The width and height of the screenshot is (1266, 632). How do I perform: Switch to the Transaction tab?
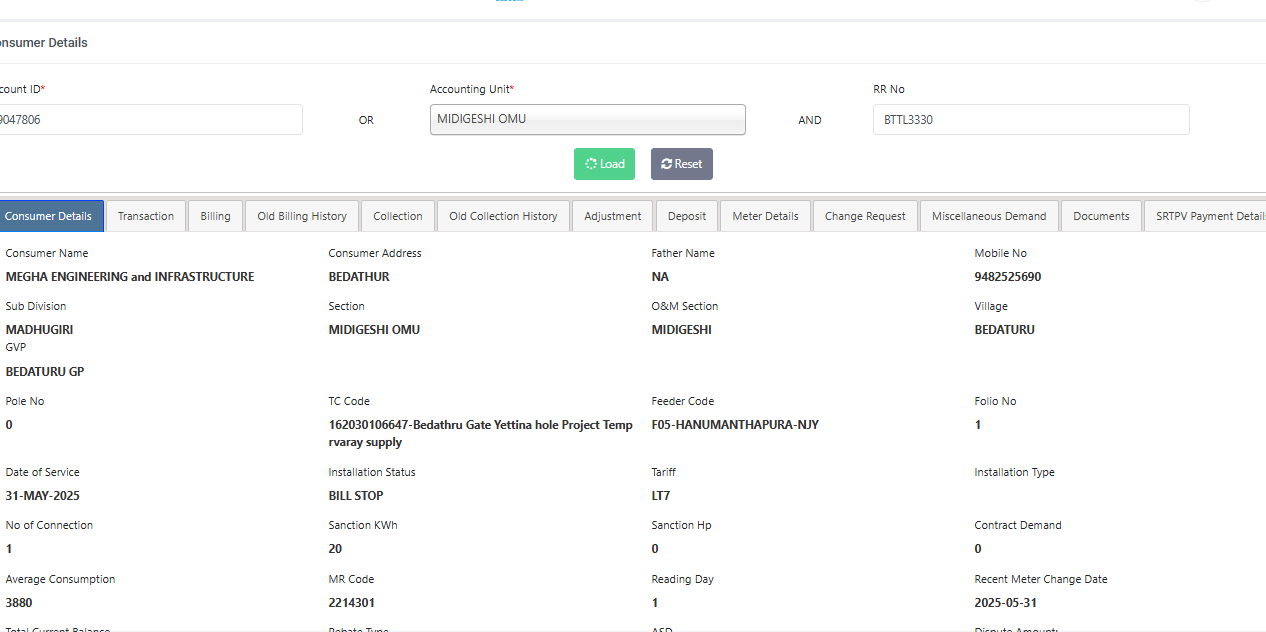[x=146, y=216]
